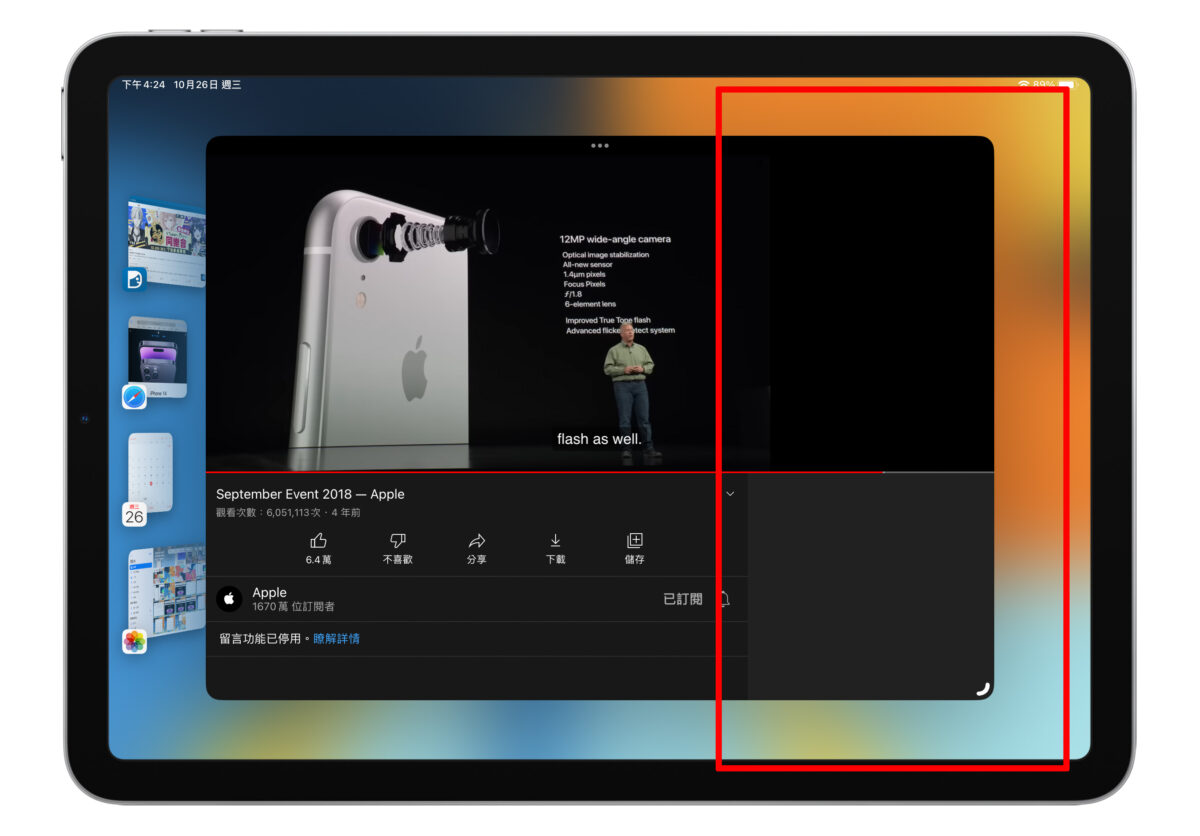Tap the blue app icon under top thumbnail
Viewport: 1200px width, 836px height.
(134, 279)
